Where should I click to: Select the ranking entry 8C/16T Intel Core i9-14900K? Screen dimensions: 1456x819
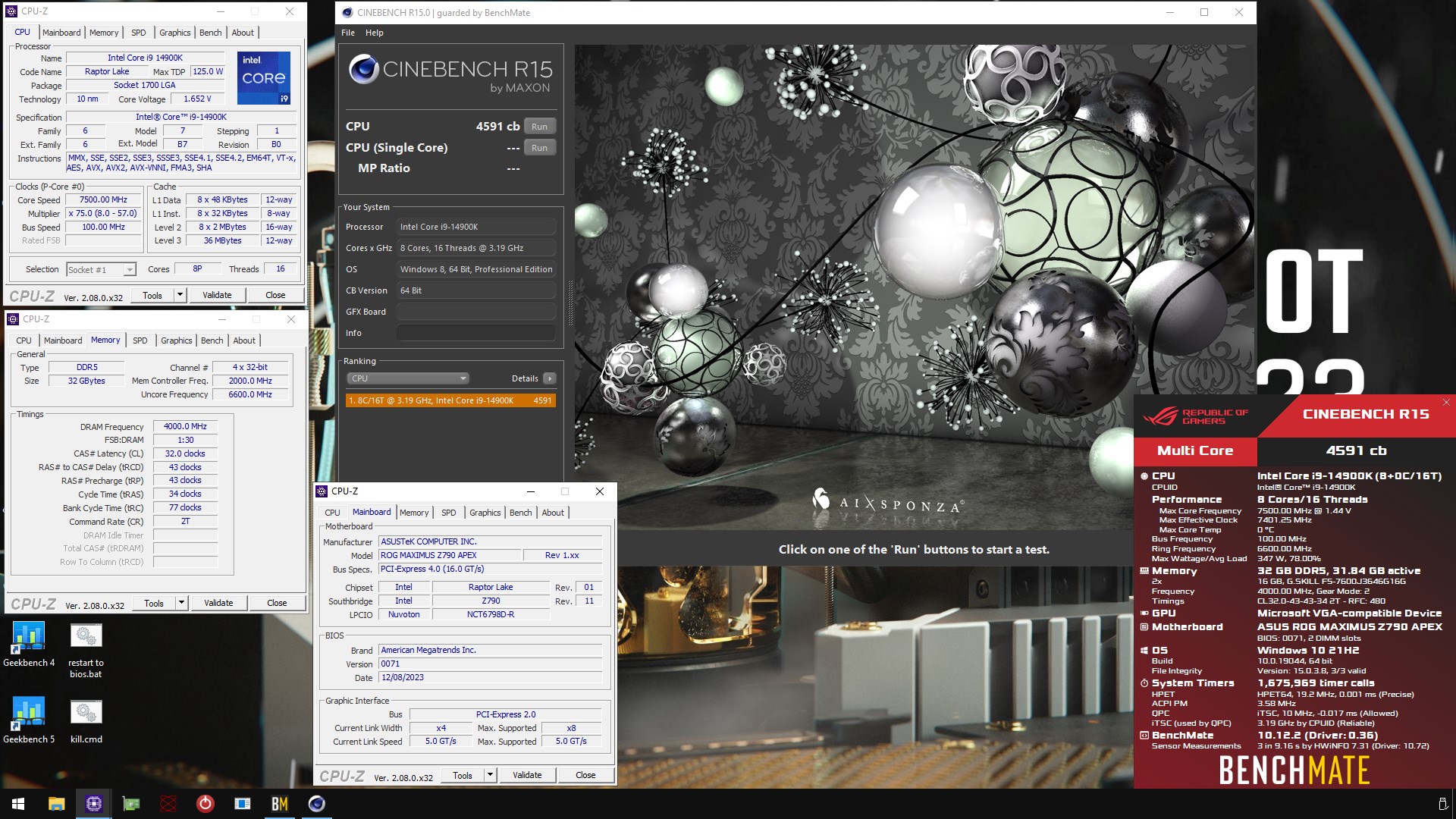tap(450, 400)
